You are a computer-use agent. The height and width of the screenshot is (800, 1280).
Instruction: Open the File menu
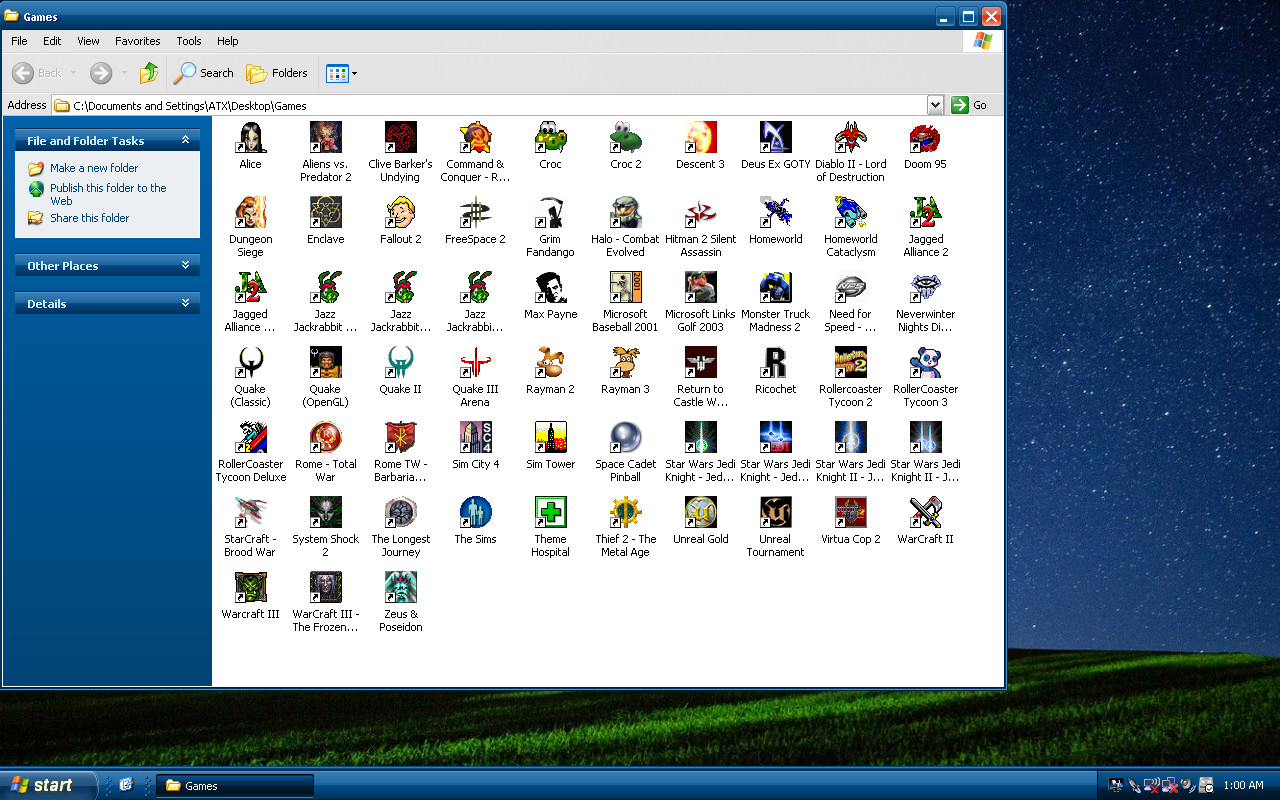coord(19,41)
